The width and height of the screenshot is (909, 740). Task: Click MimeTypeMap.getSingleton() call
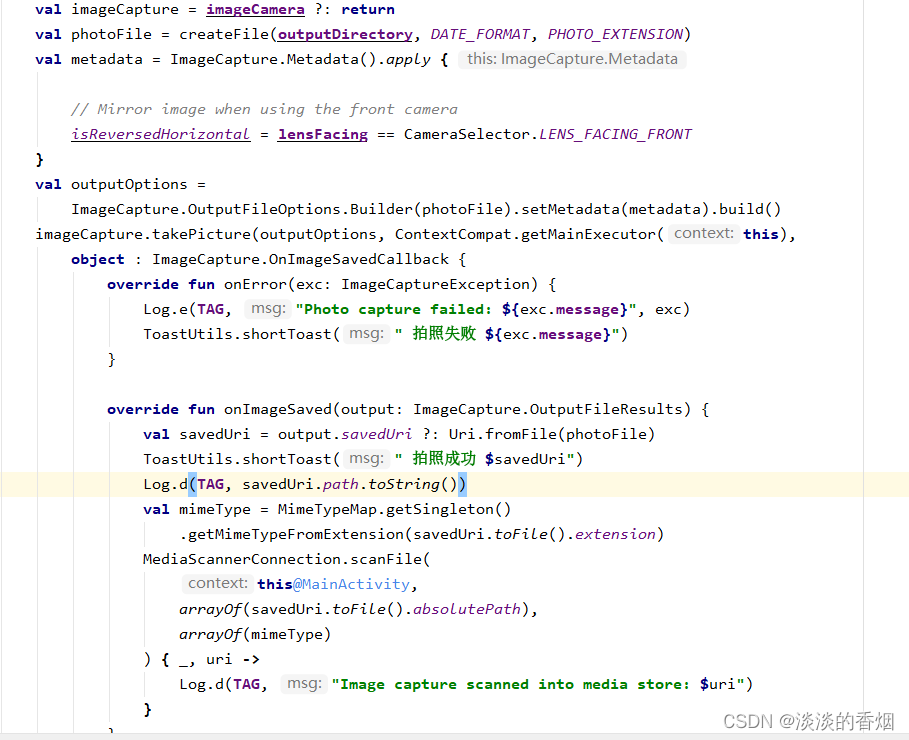[x=394, y=509]
